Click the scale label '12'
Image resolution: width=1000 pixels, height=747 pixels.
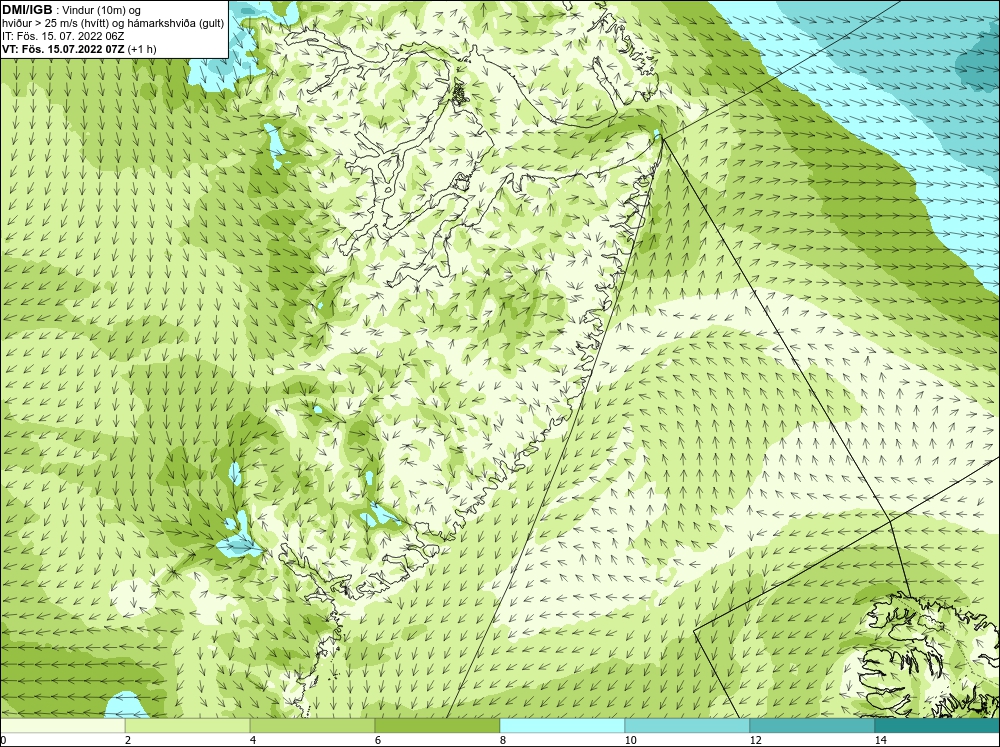pos(755,740)
